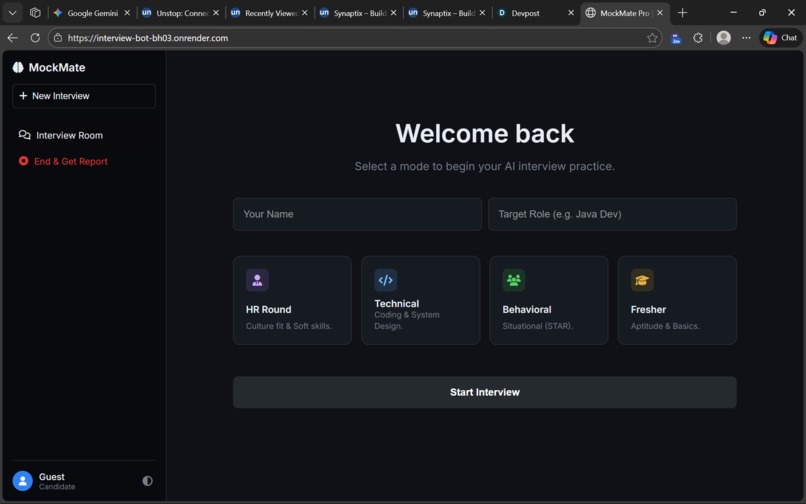Open a new browser tab with plus
806x504 pixels.
tap(682, 13)
